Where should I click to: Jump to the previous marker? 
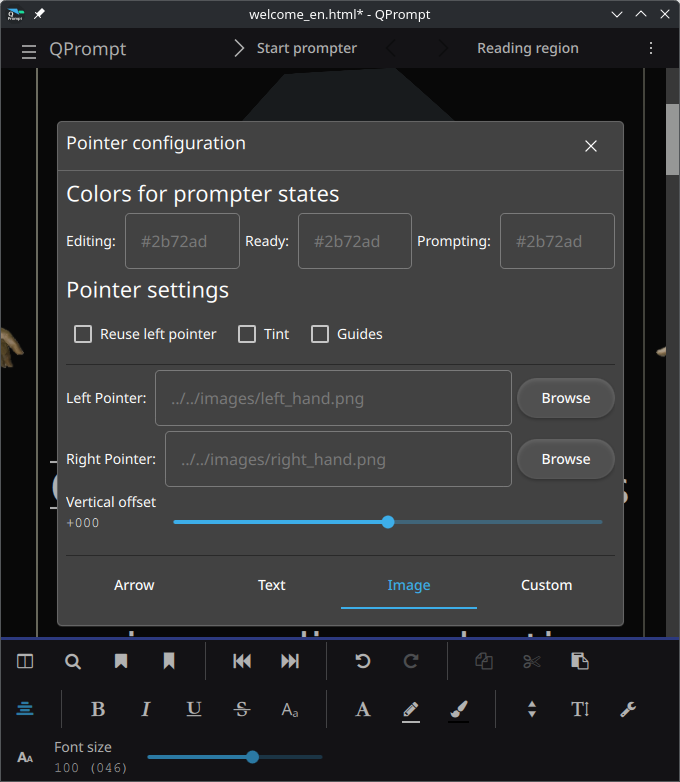[242, 661]
